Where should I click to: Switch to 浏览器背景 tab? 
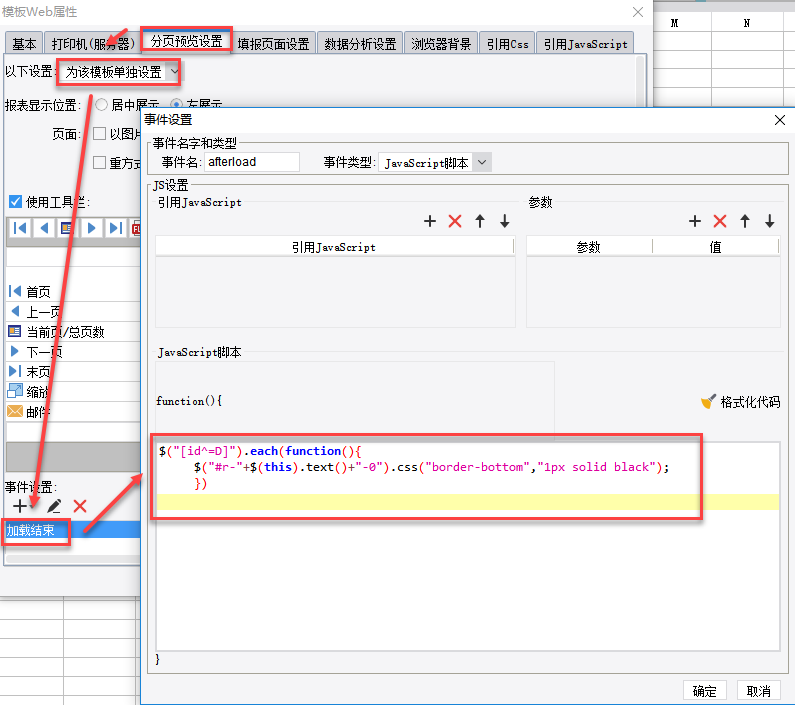[x=441, y=44]
